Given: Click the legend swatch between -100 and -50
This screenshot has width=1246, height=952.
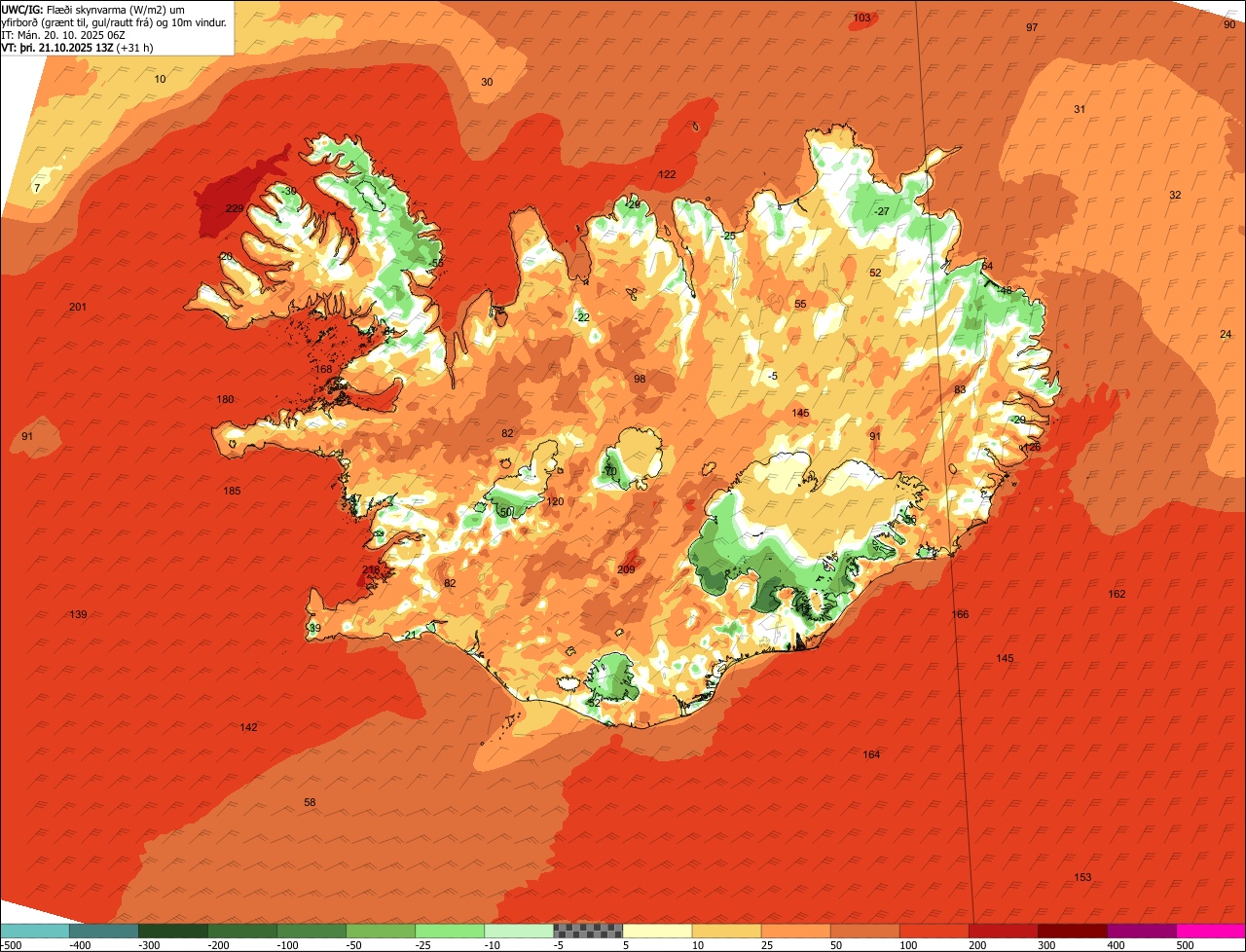Looking at the screenshot, I should [x=311, y=931].
